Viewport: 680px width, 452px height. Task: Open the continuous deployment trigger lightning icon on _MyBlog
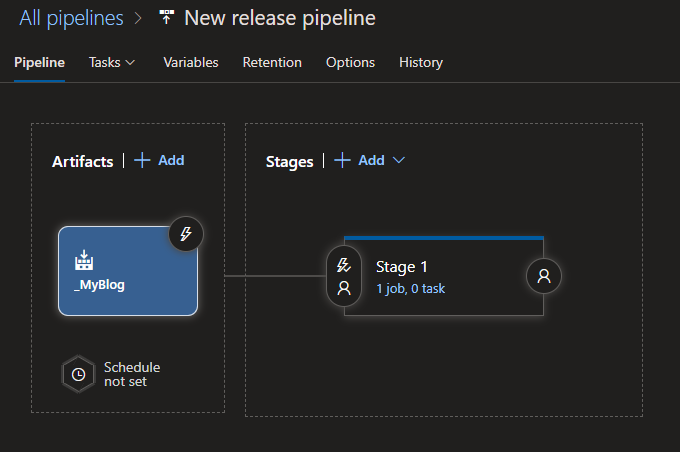[186, 234]
